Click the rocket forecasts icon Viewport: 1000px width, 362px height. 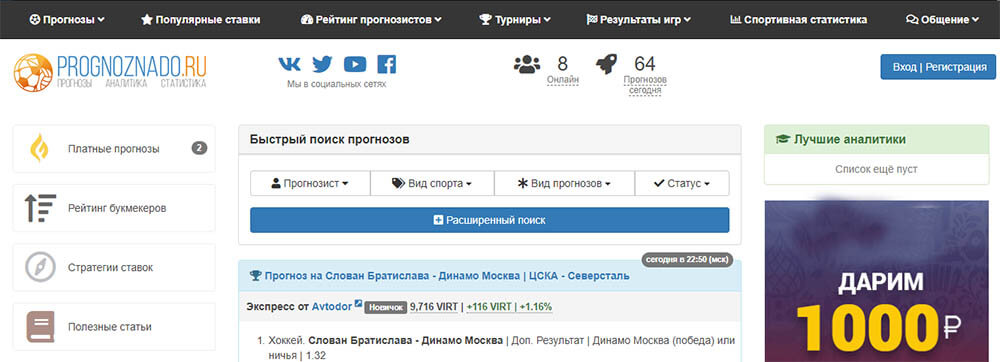[x=607, y=64]
